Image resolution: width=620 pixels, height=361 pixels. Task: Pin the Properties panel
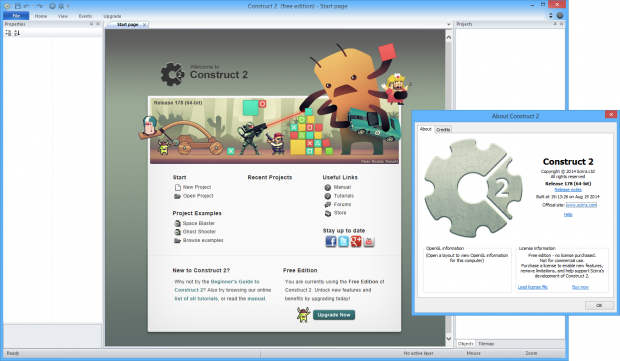(91, 24)
